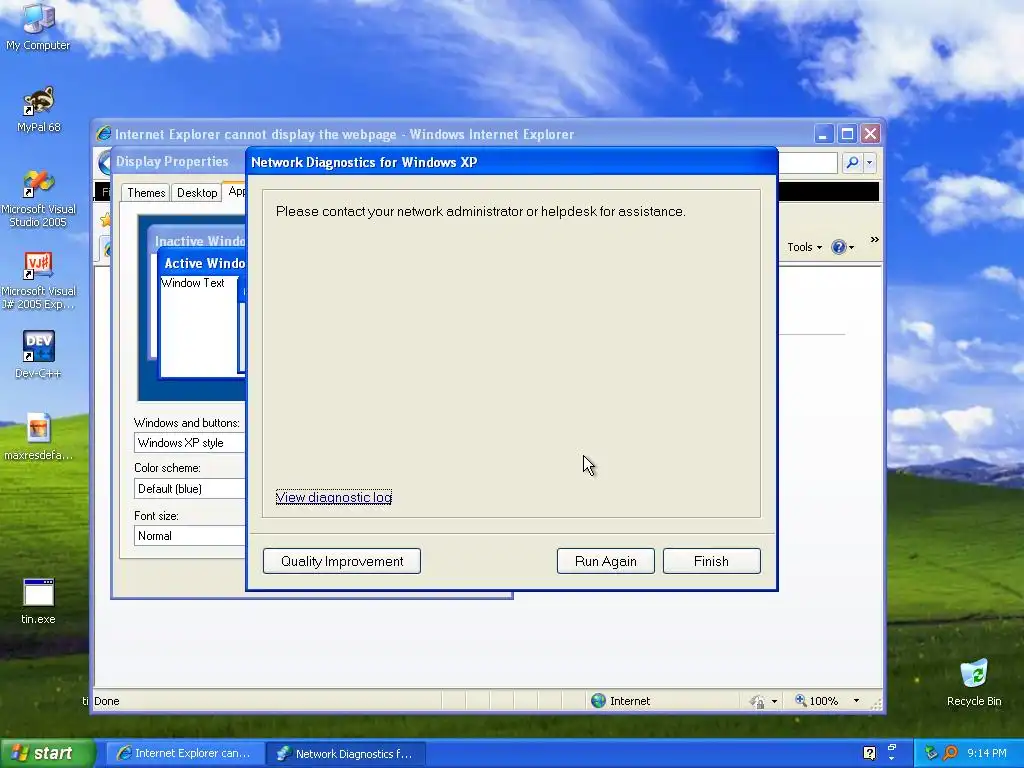Click the Run Again button
Image resolution: width=1024 pixels, height=768 pixels.
tap(605, 561)
